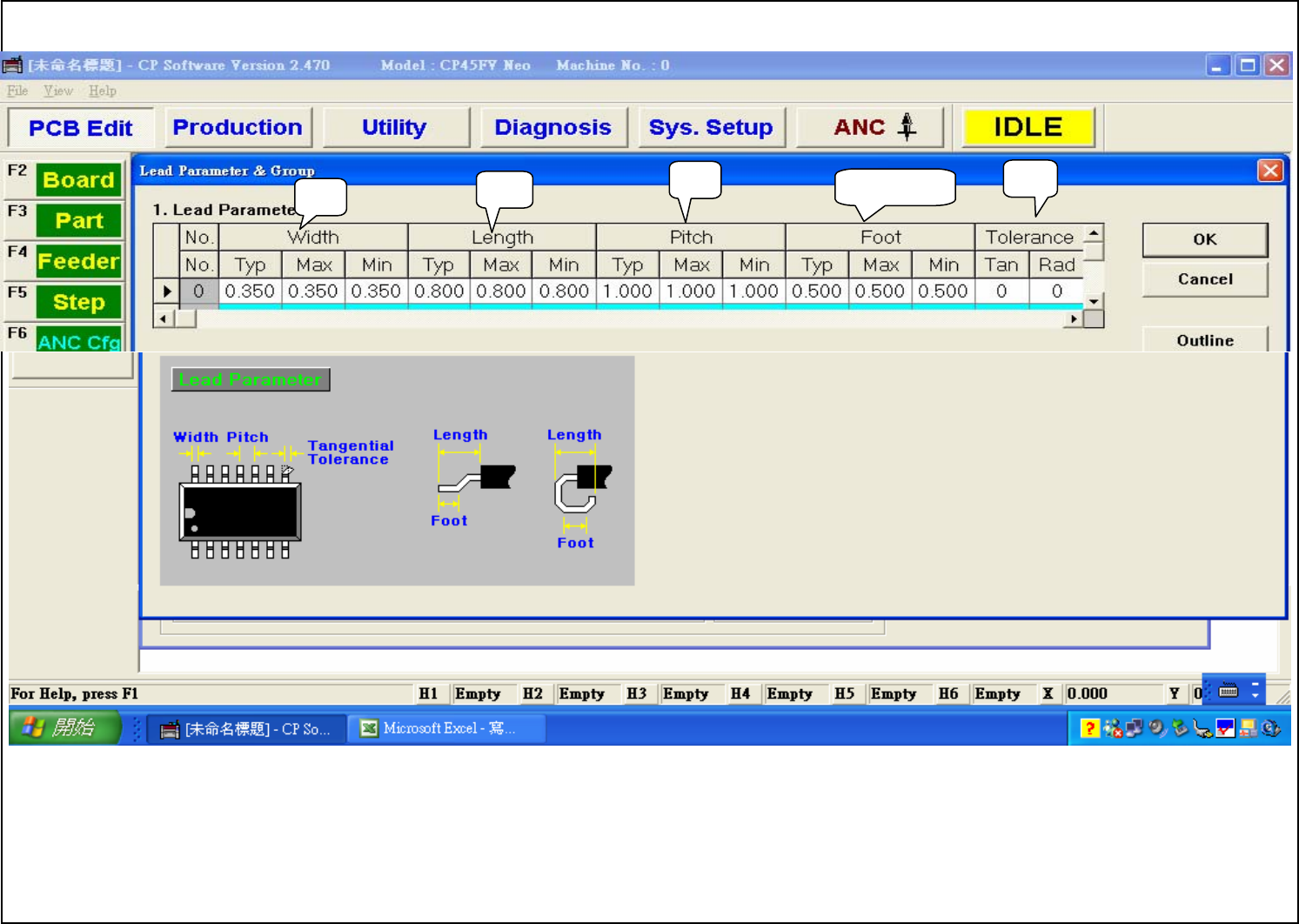The height and width of the screenshot is (924, 1299).
Task: Select lead row number 0
Action: 198,291
